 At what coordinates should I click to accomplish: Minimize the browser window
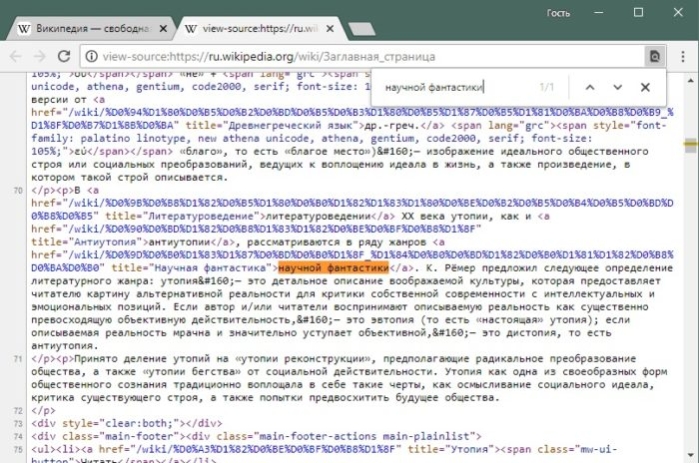(599, 12)
